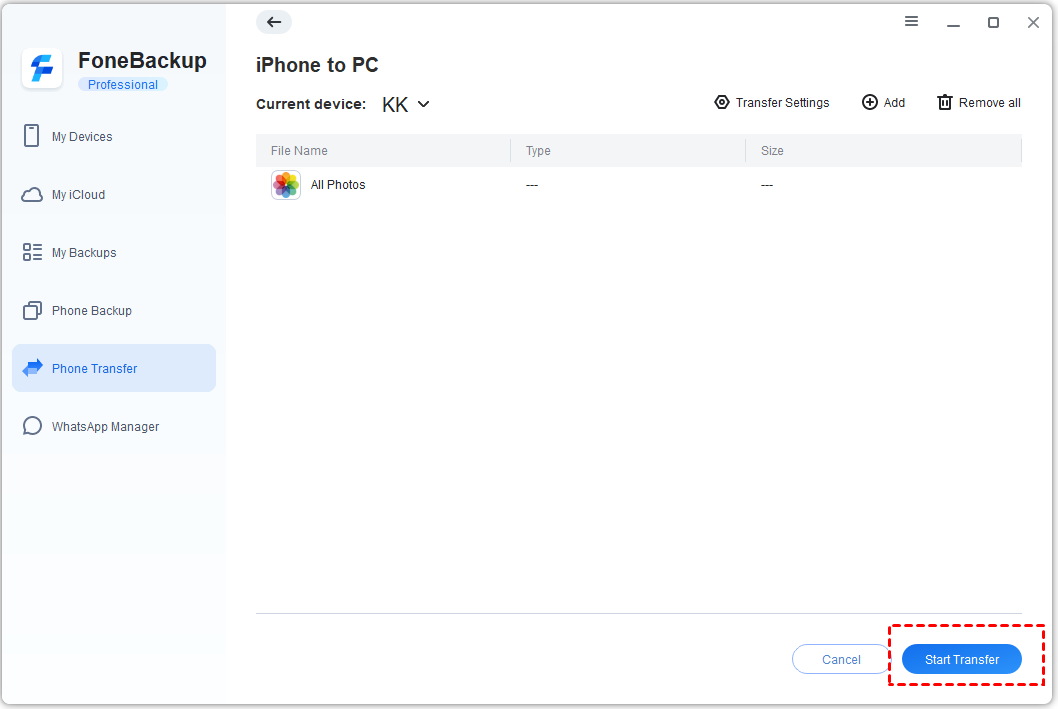Viewport: 1058px width, 709px height.
Task: Maximize the FoneBackup window
Action: click(x=993, y=22)
